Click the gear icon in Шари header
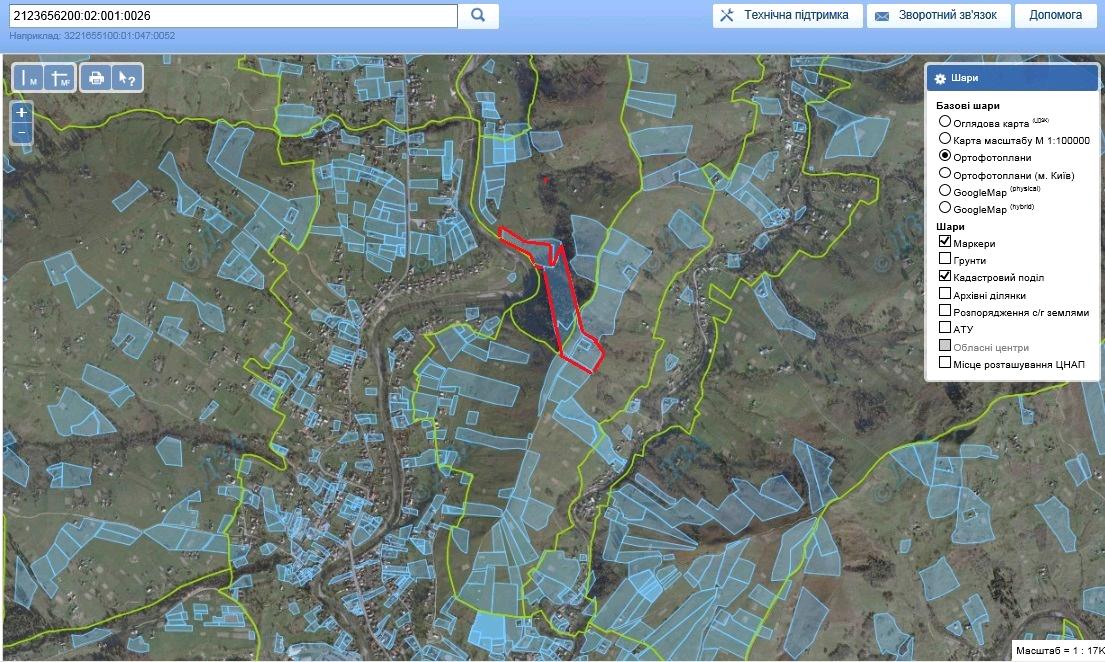Viewport: 1105px width, 662px height. point(939,79)
